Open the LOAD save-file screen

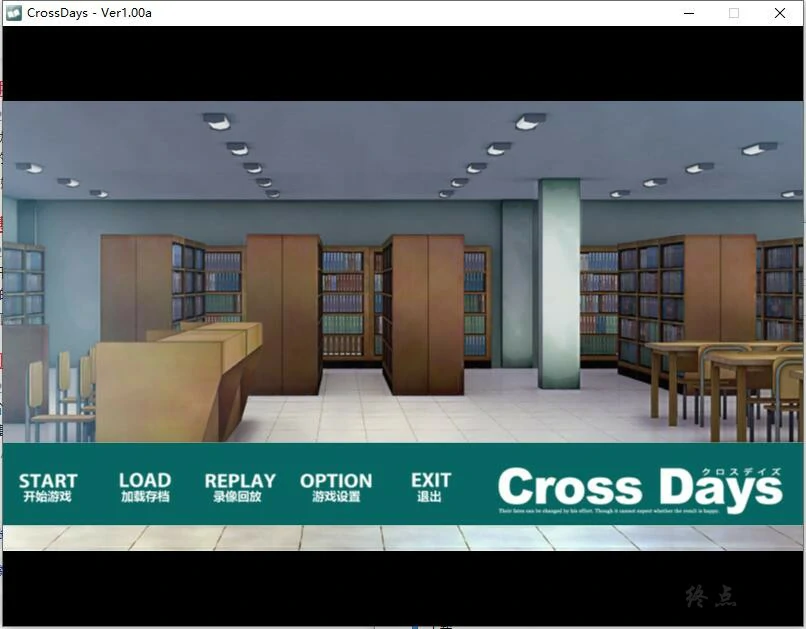coord(144,480)
